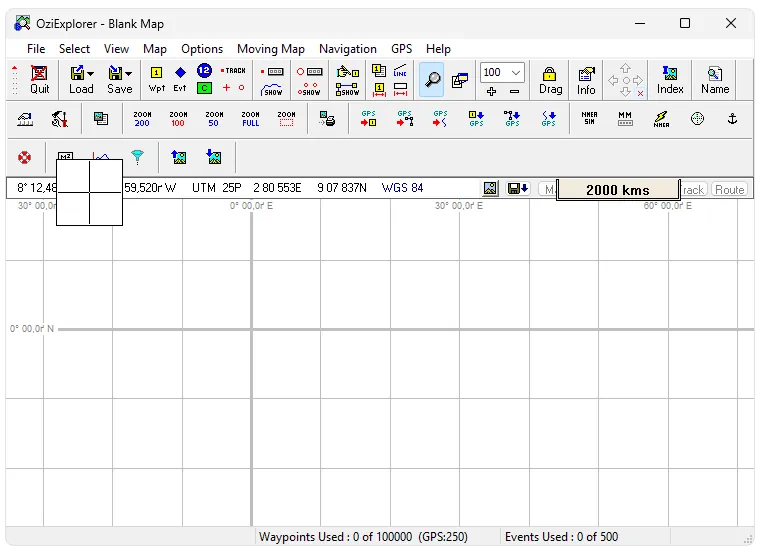Open the Moving Map menu
This screenshot has width=762, height=553.
point(271,49)
